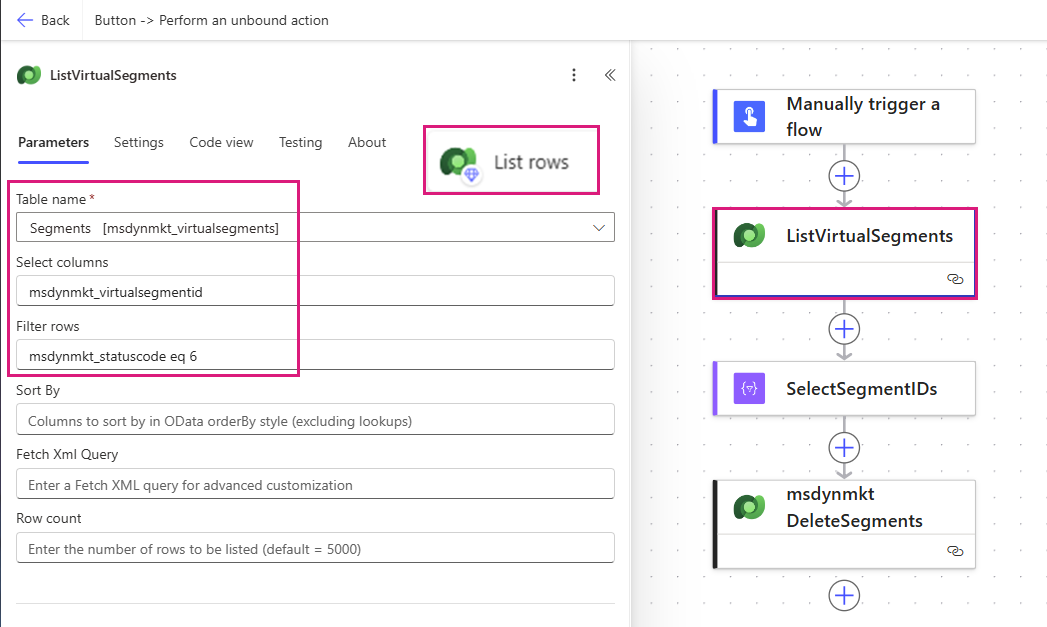Expand the Table name dropdown
Screen dimensions: 1047x627
pyautogui.click(x=599, y=228)
